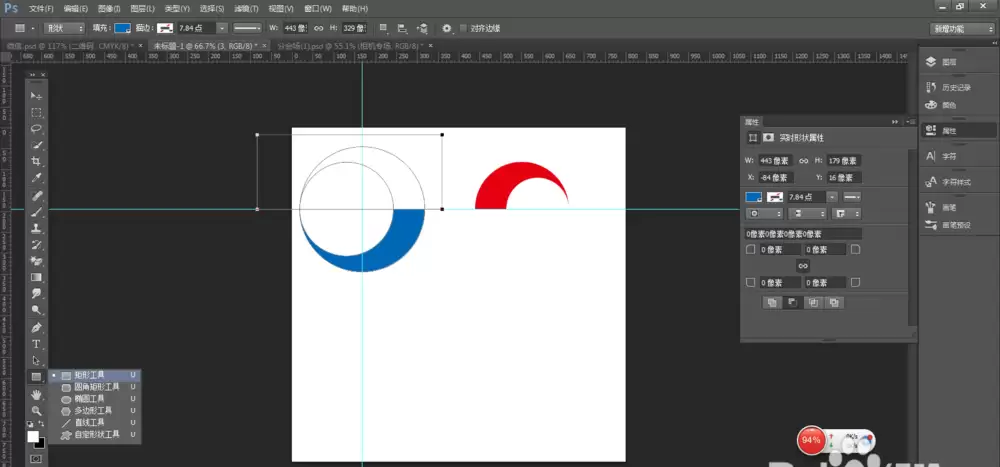Select the Rectangular Marquee tool
Image resolution: width=1000 pixels, height=467 pixels.
click(36, 112)
